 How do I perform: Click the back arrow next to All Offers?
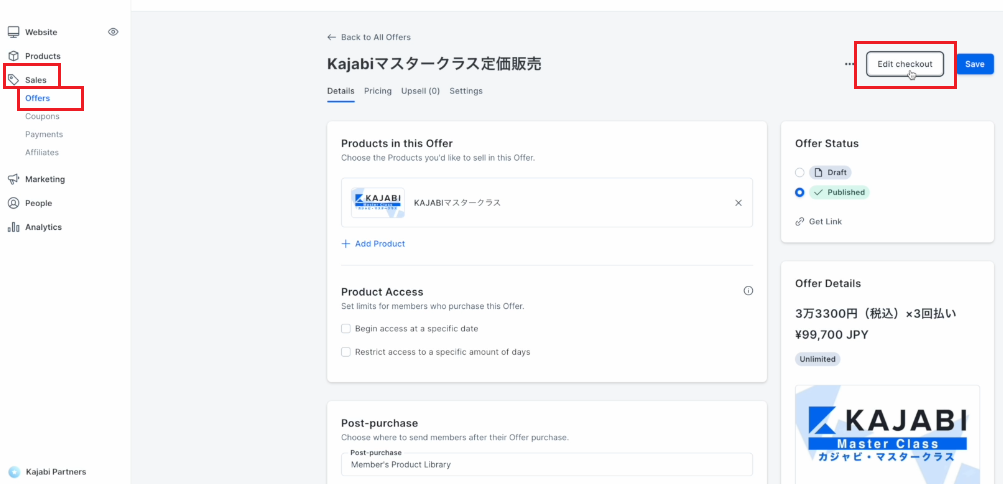(x=331, y=37)
